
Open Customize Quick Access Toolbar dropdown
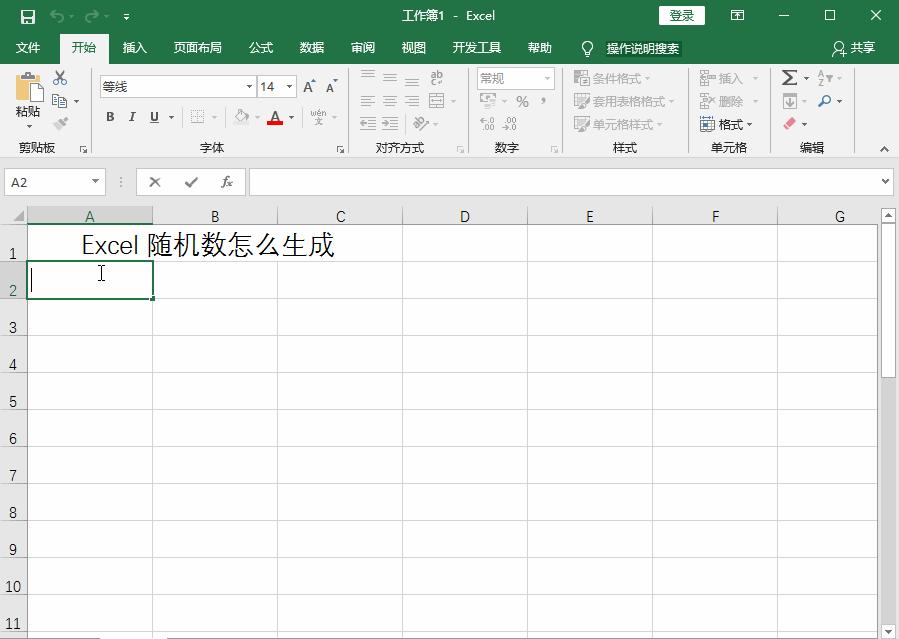click(126, 17)
